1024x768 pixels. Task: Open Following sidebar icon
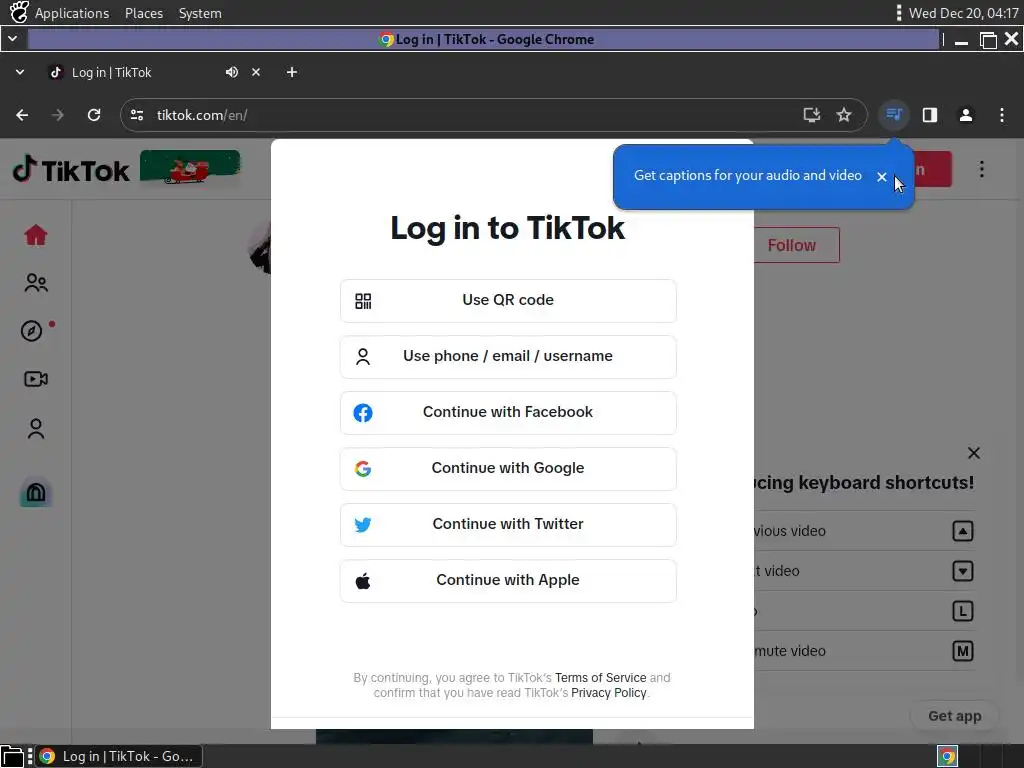(36, 283)
